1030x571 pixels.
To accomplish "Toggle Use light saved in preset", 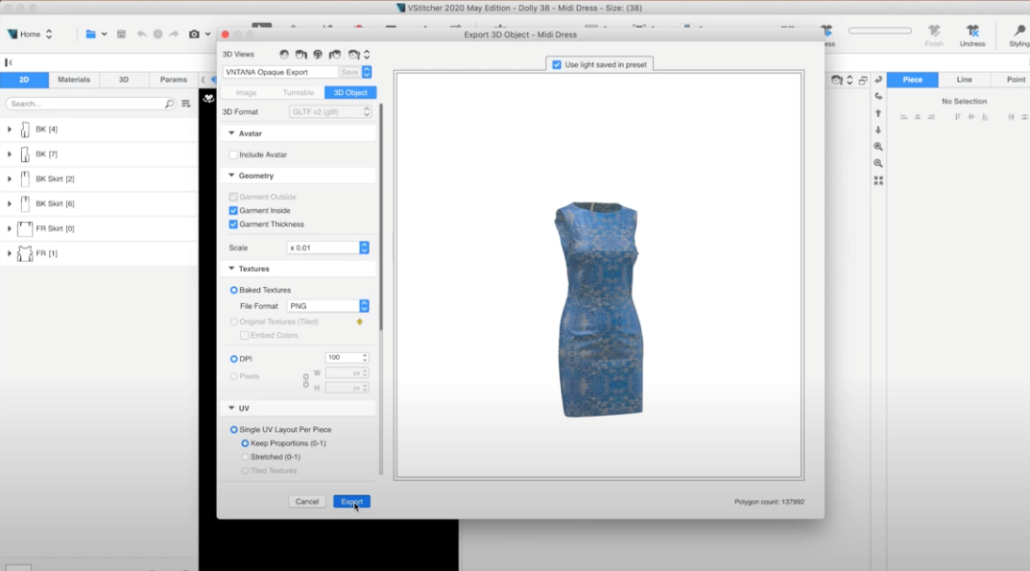I will (x=557, y=65).
